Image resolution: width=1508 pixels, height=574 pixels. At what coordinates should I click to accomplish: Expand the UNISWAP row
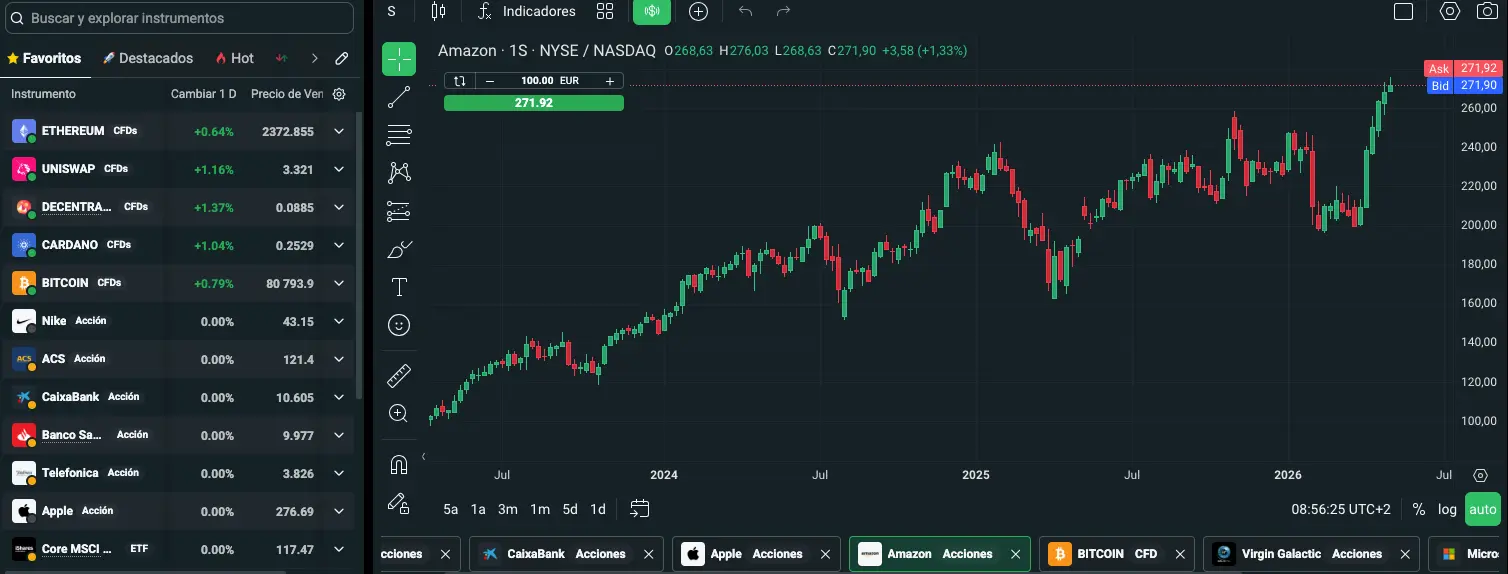(338, 169)
